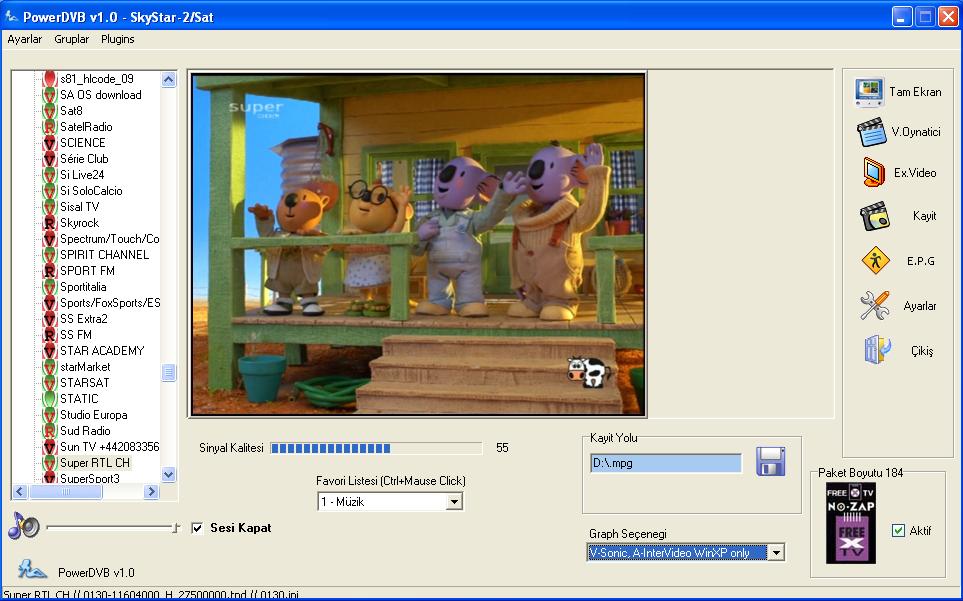Click the FREE X TV No-Zap logo

point(851,524)
